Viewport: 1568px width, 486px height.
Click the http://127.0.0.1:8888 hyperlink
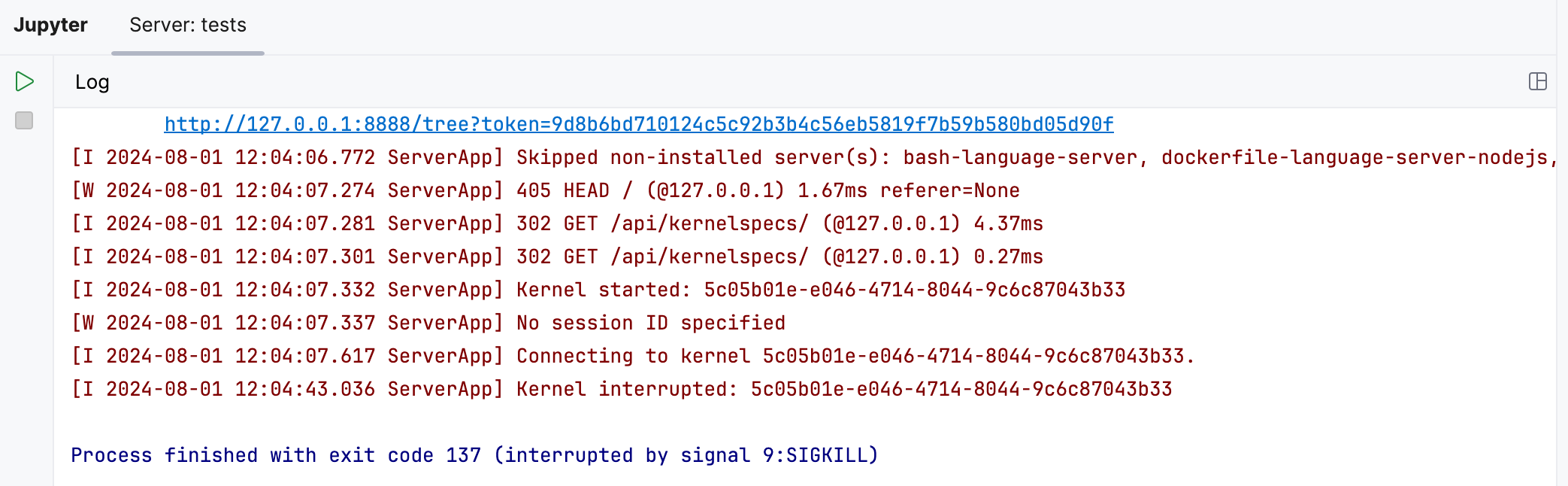click(639, 124)
